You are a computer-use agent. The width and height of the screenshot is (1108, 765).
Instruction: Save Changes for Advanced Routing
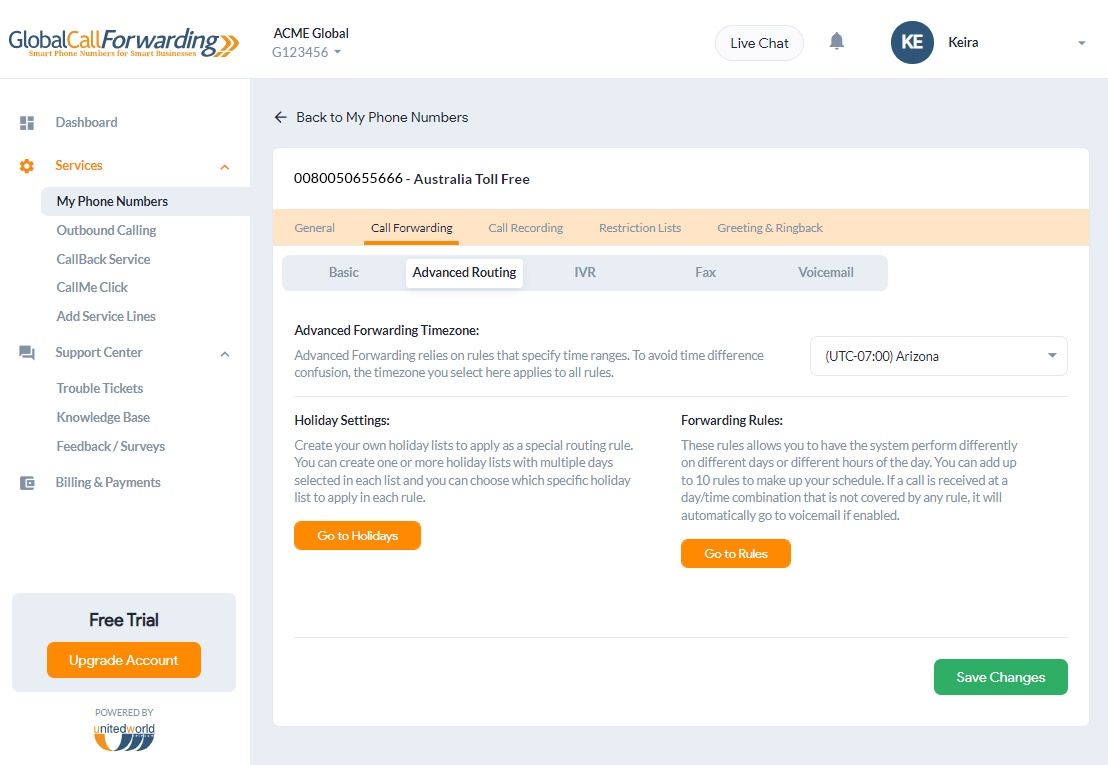click(1000, 677)
